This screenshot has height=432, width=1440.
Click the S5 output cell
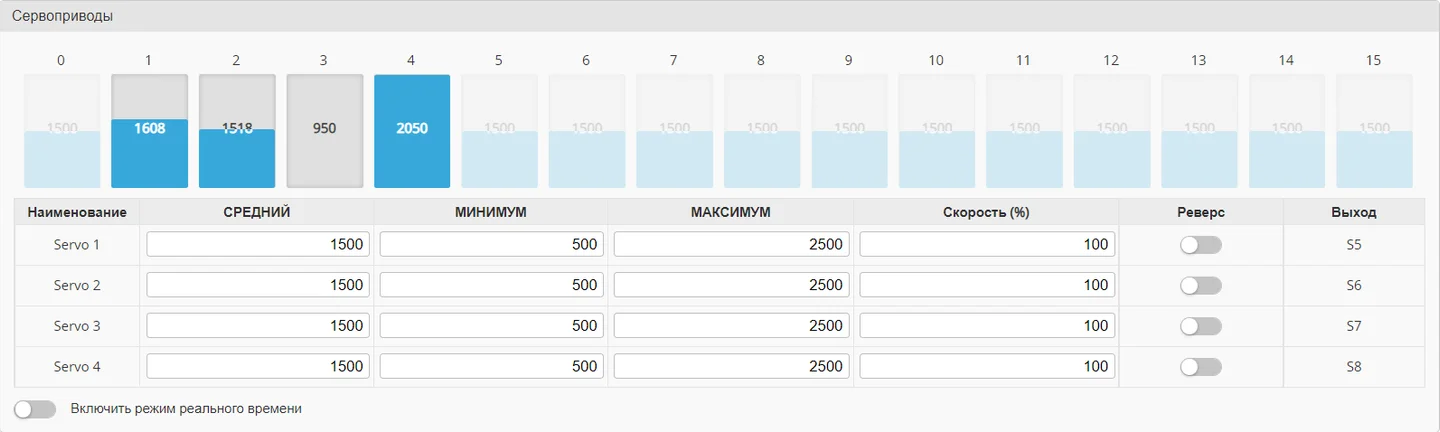coord(1354,245)
